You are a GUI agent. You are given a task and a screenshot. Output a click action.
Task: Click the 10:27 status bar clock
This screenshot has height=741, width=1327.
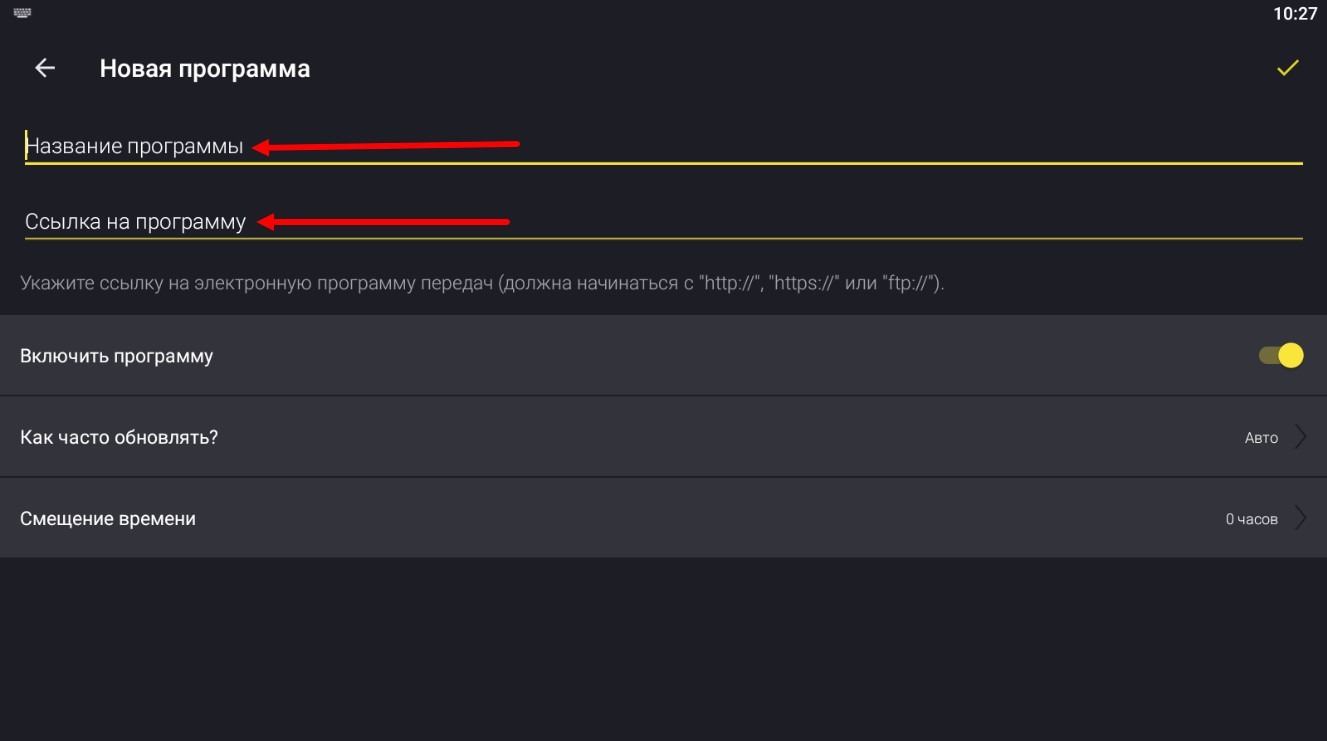[1295, 14]
